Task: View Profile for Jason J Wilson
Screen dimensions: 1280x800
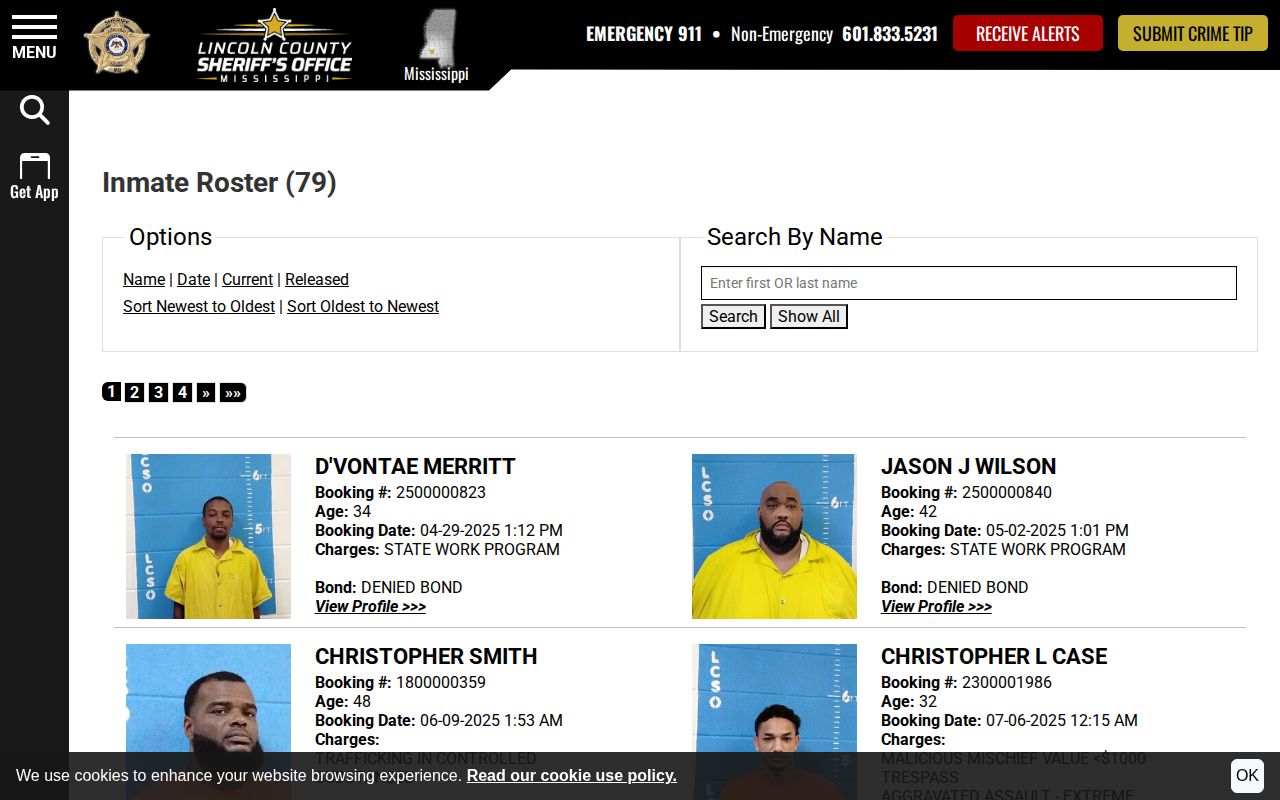Action: click(936, 607)
